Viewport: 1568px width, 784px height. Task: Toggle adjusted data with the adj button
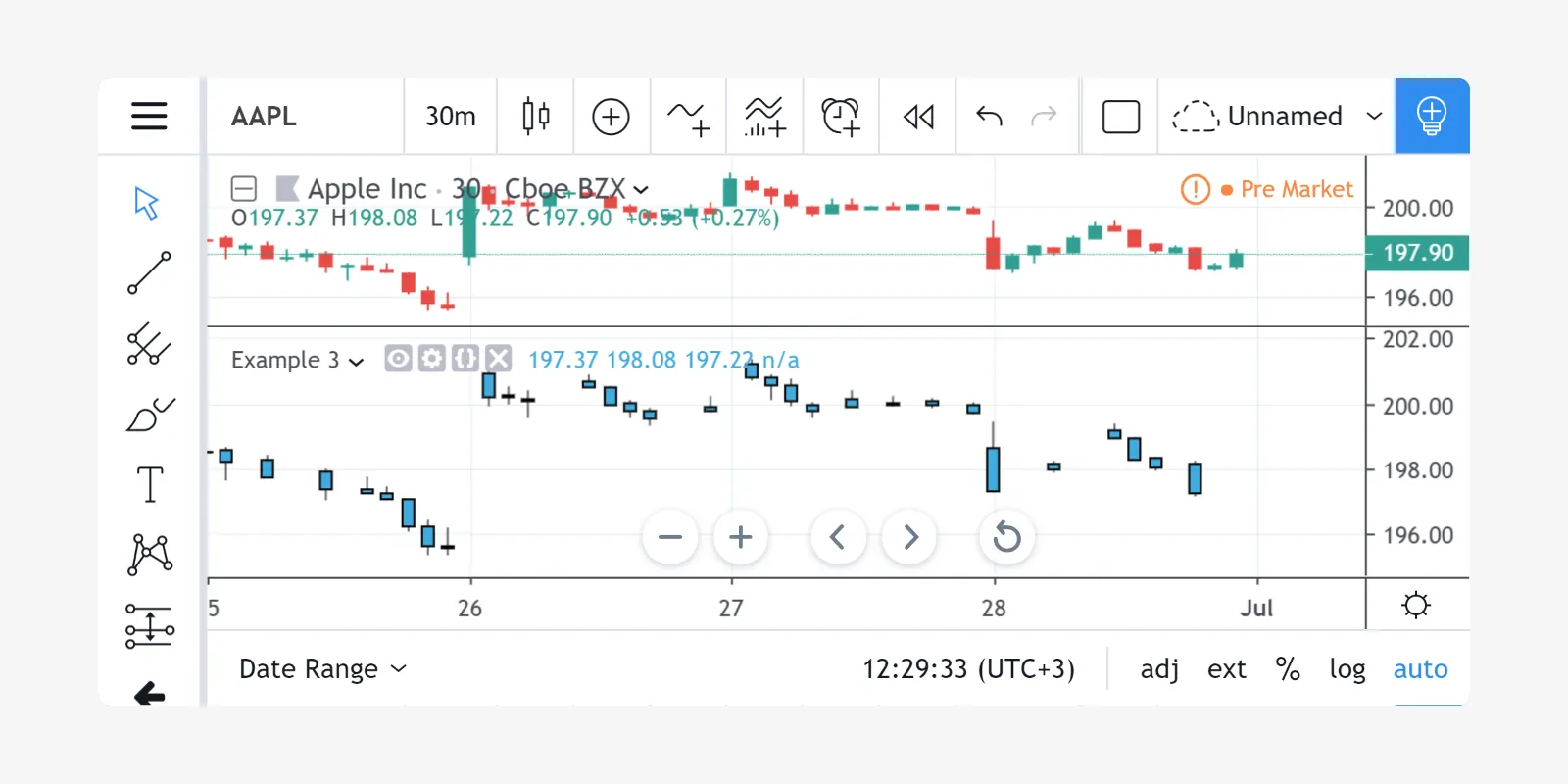[x=1159, y=668]
